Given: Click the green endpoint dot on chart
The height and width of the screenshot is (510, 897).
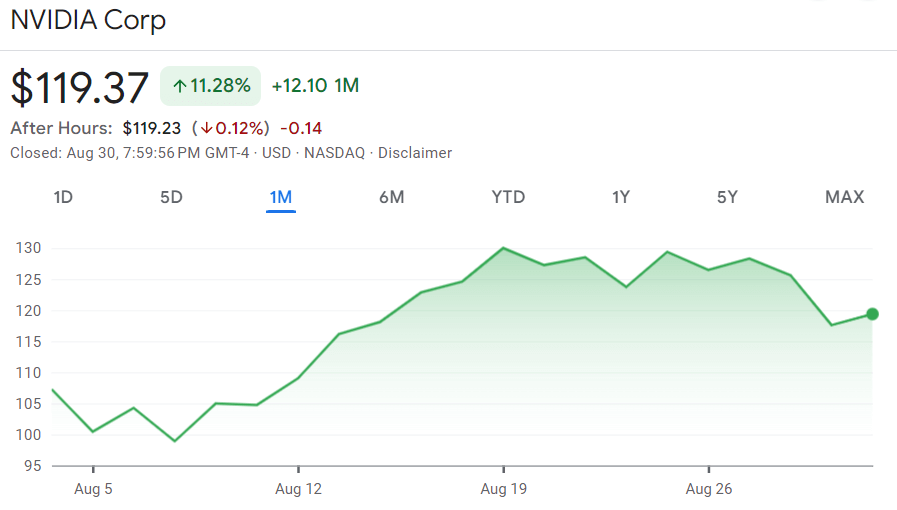Looking at the screenshot, I should [x=872, y=314].
